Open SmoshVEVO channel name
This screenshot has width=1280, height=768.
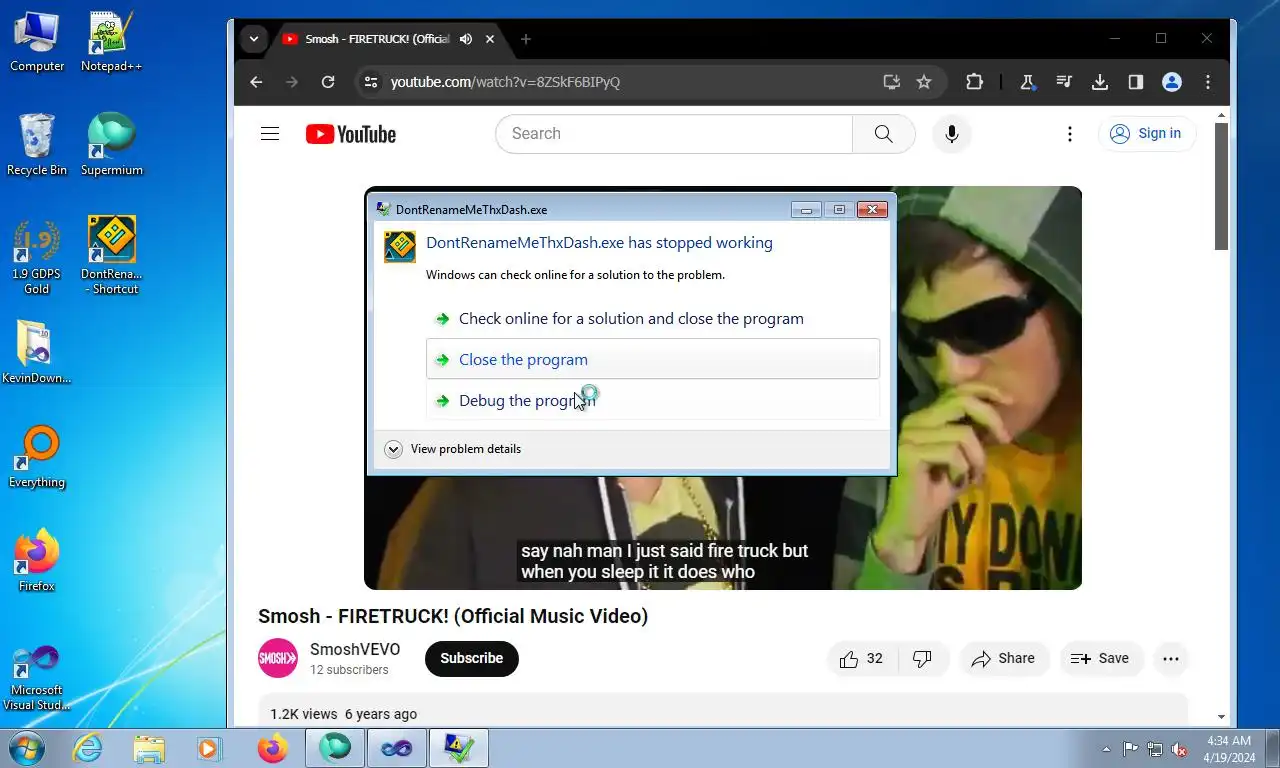(x=355, y=650)
